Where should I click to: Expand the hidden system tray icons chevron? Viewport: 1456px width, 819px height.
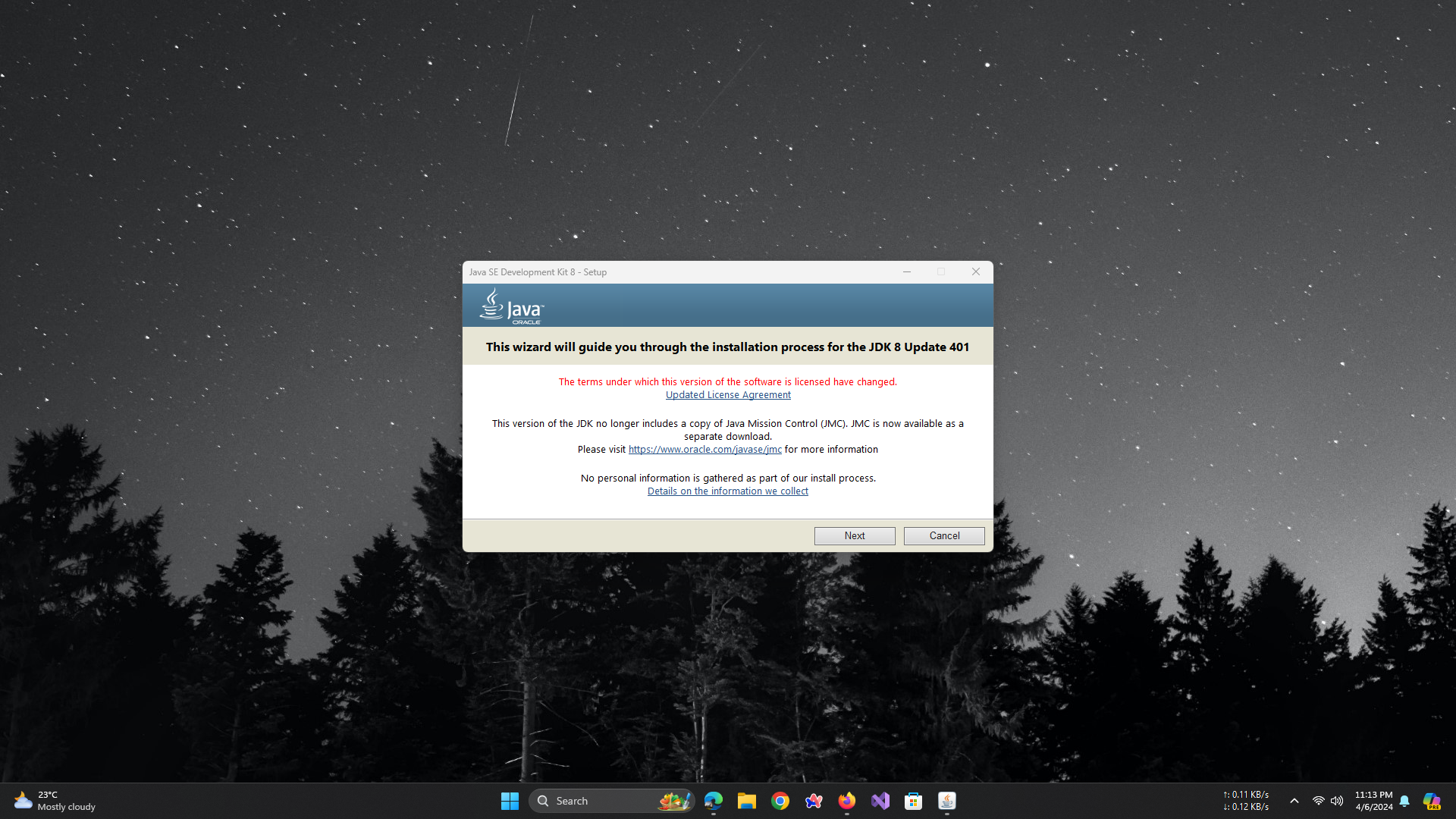[1294, 801]
